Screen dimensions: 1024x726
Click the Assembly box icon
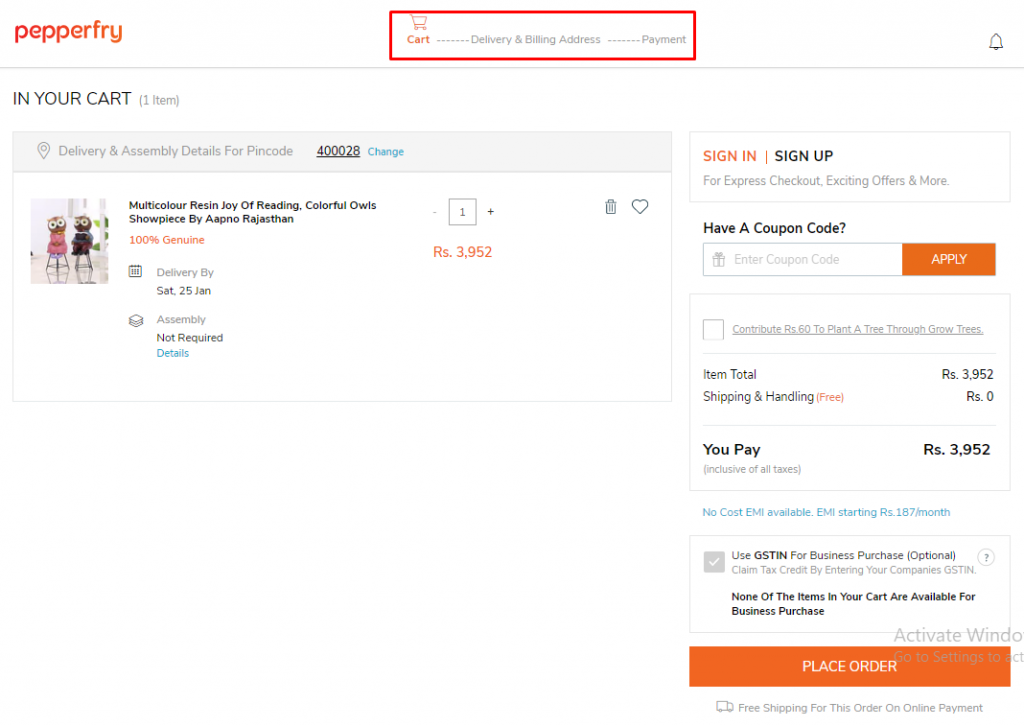click(136, 321)
